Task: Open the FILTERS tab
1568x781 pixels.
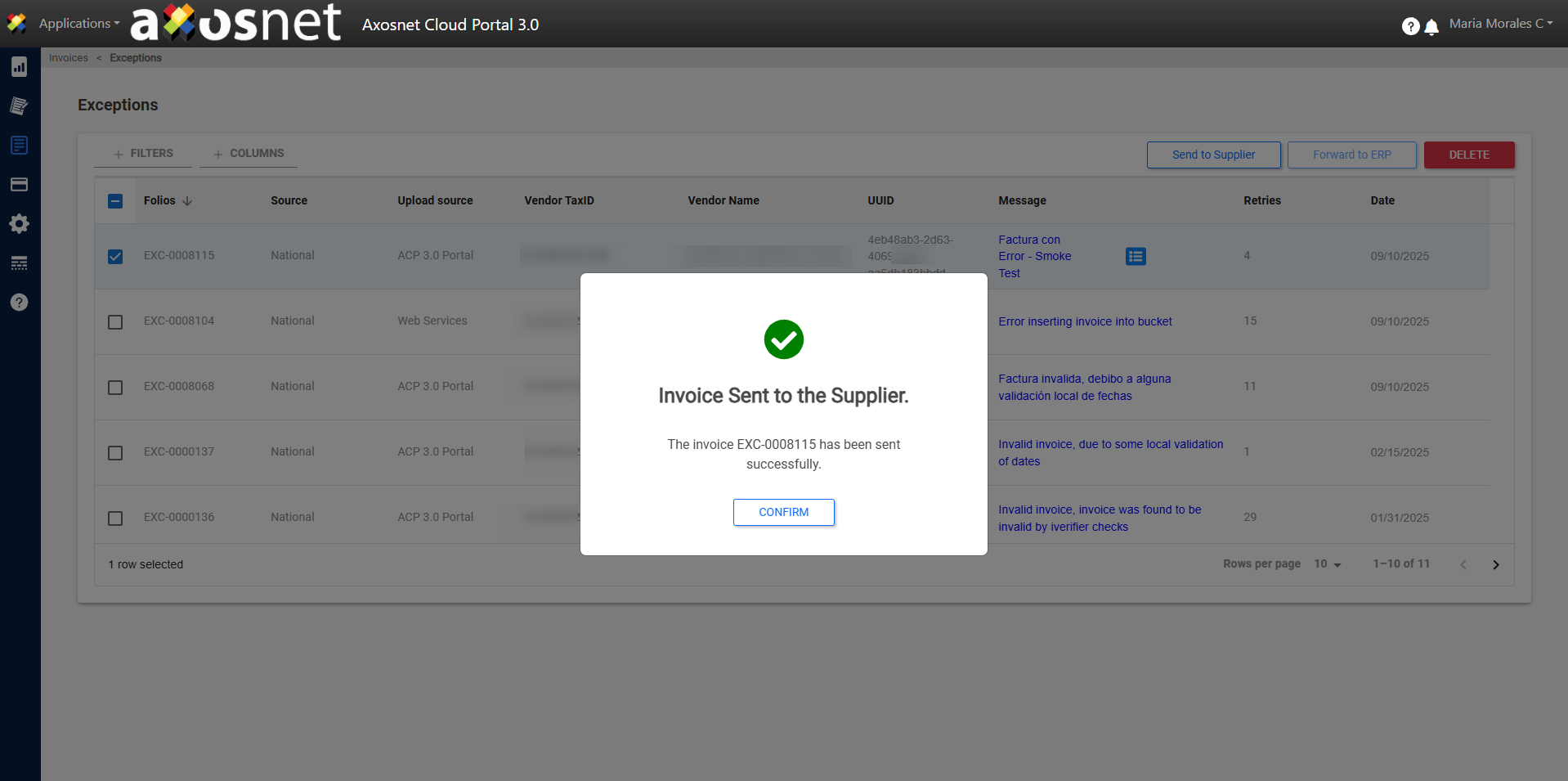Action: 143,154
